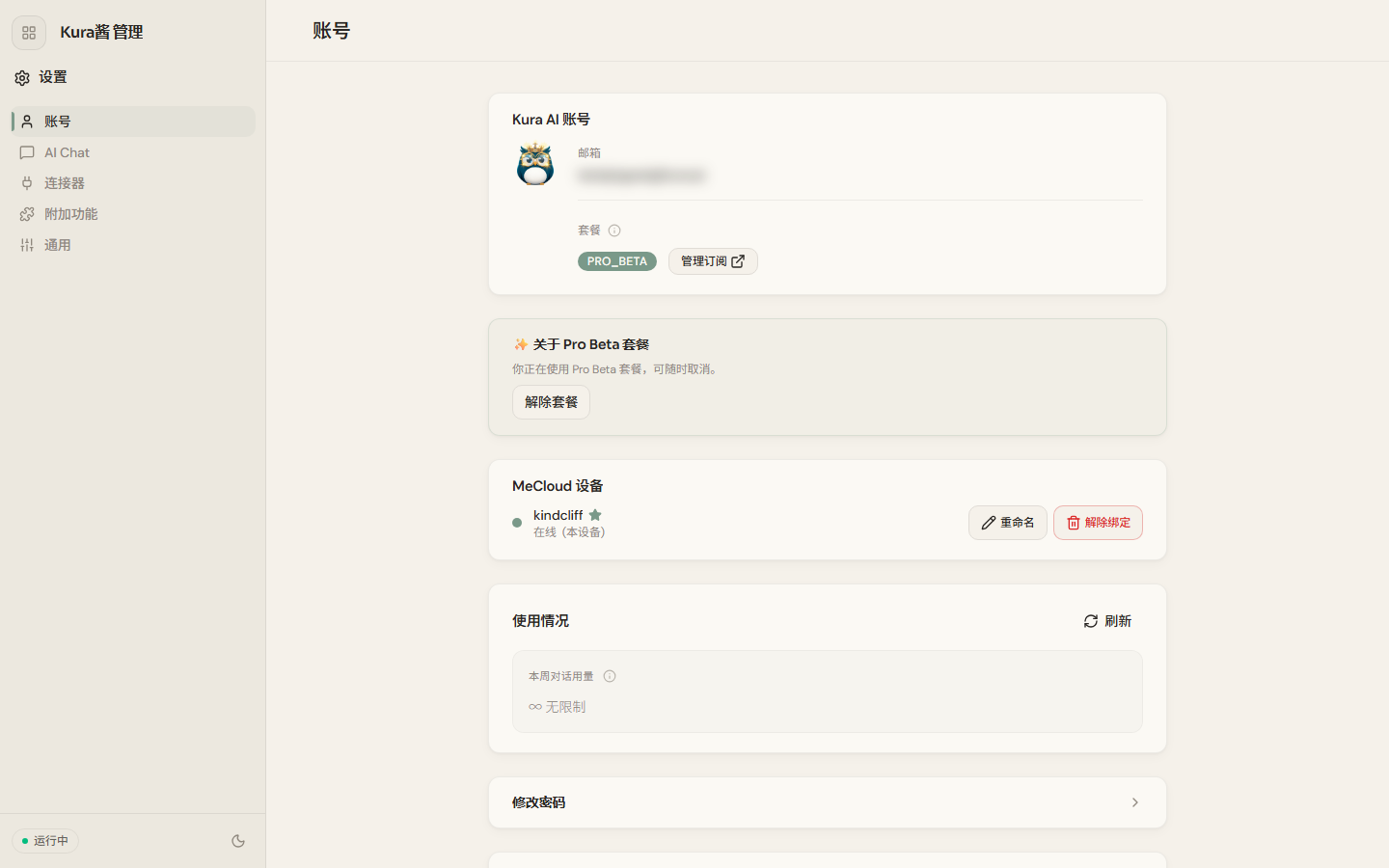Click the PRO_BETA plan badge
Image resolution: width=1389 pixels, height=868 pixels.
click(617, 261)
